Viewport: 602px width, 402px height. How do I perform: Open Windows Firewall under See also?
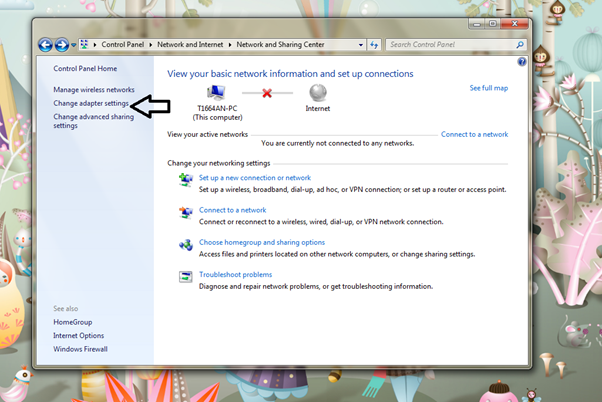tap(80, 349)
